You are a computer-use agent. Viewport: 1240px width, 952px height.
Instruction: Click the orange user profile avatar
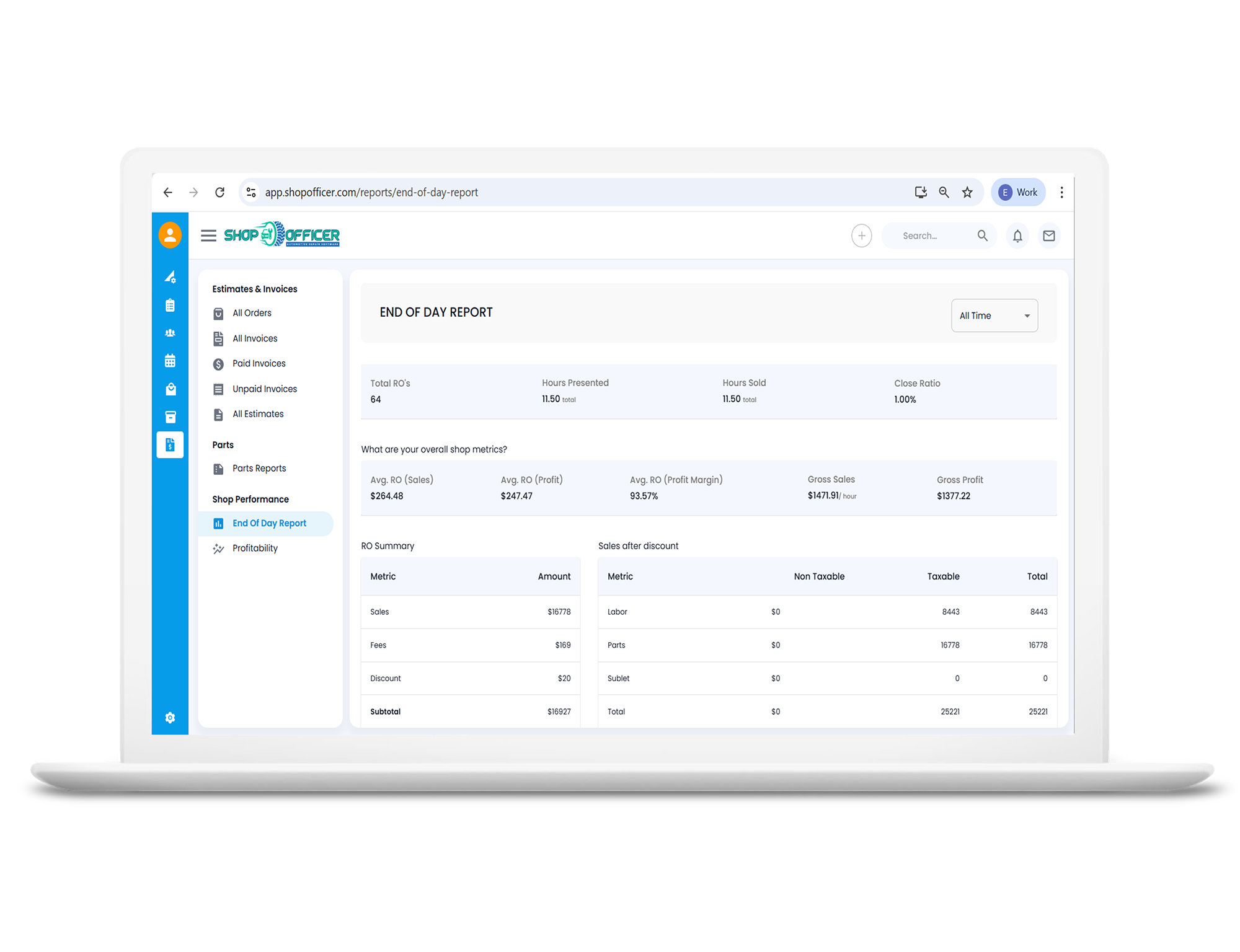coord(170,236)
